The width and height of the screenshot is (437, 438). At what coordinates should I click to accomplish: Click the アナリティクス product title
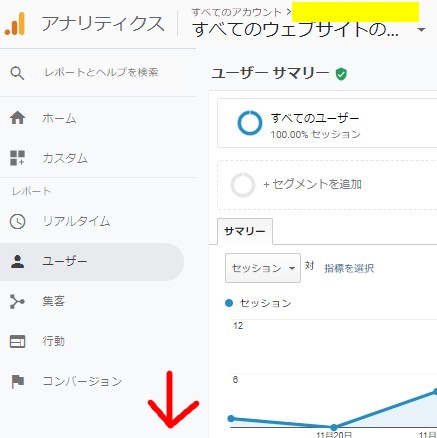point(103,24)
